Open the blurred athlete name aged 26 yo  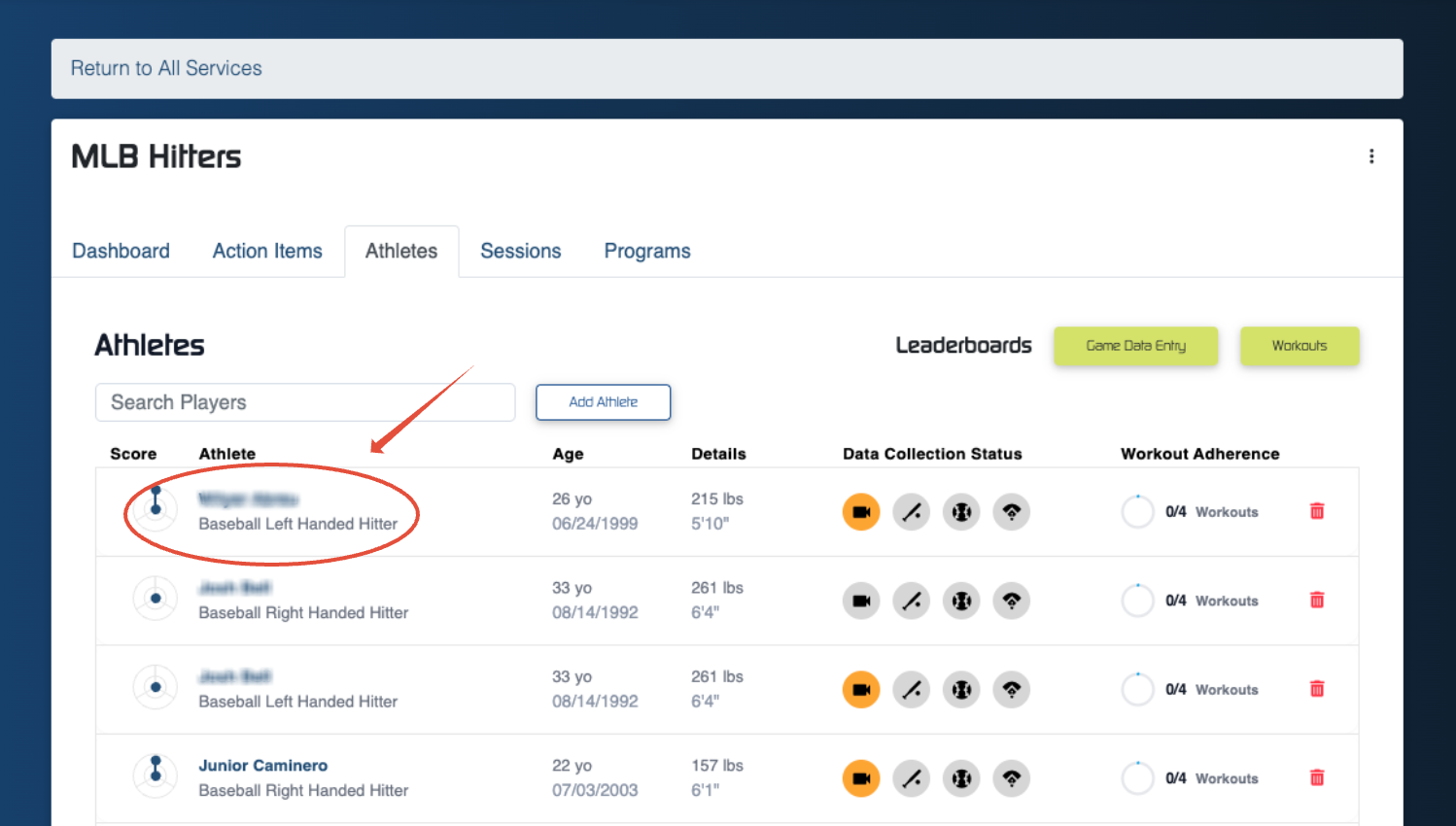(248, 499)
